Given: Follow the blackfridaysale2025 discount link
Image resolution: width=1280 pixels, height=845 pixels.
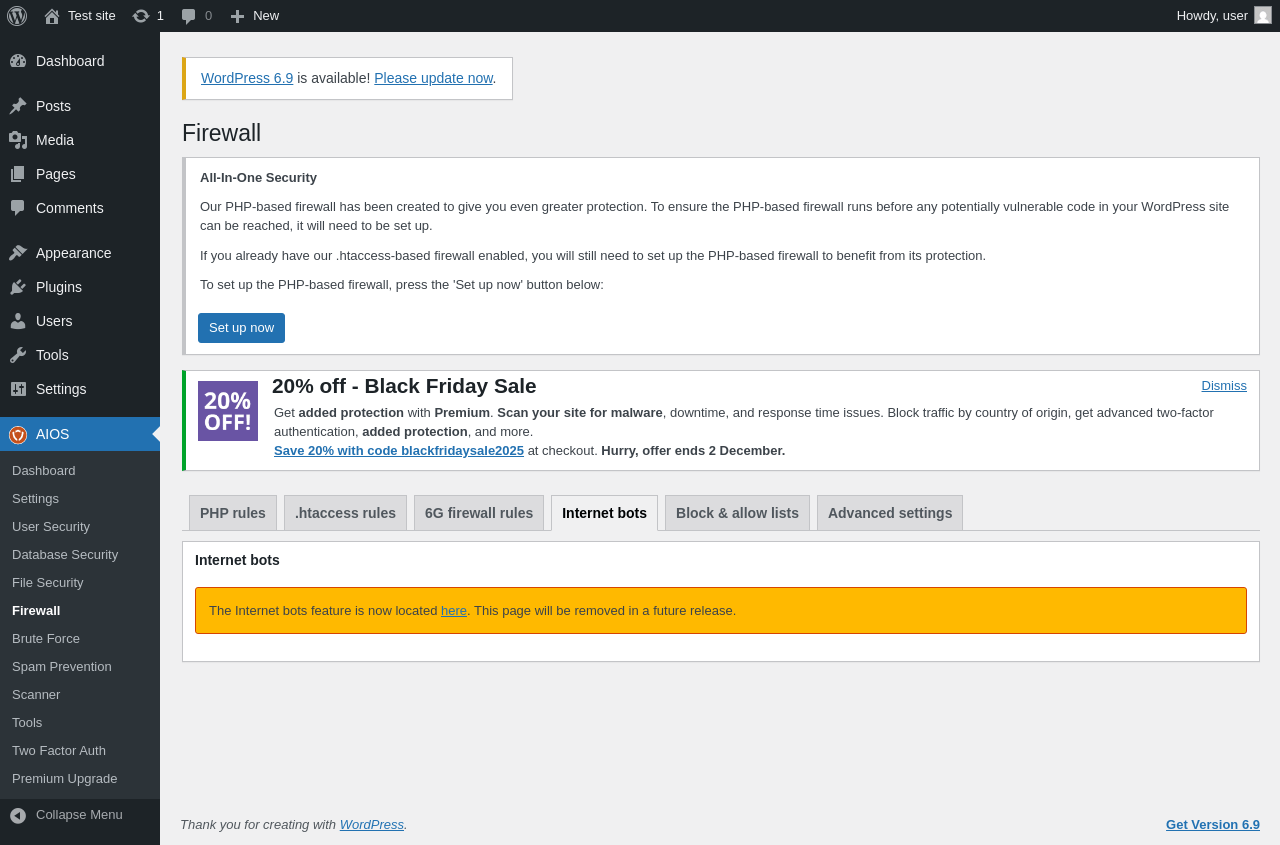Looking at the screenshot, I should coord(399,451).
